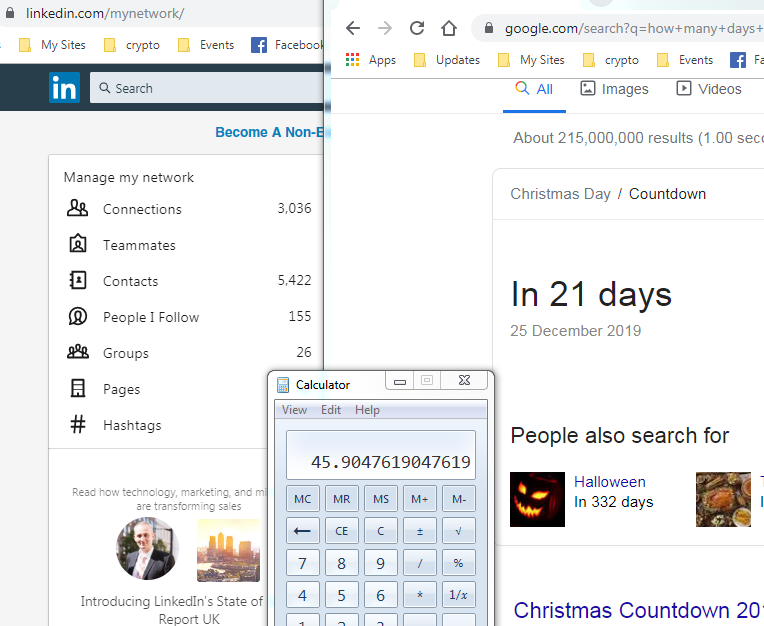Click the plus-minus sign button
Screen dimensions: 764x626
[x=420, y=531]
